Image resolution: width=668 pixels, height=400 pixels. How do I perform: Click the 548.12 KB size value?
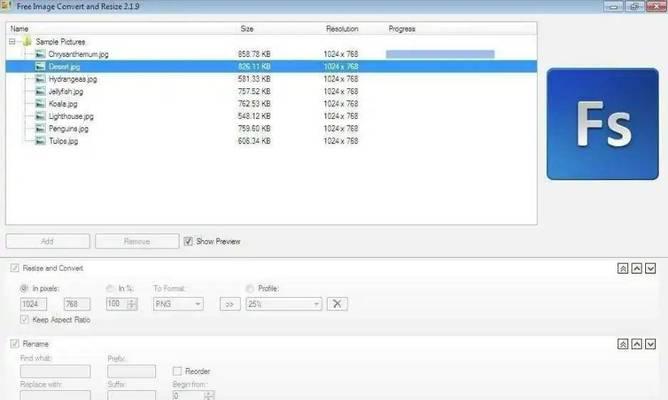(x=254, y=116)
